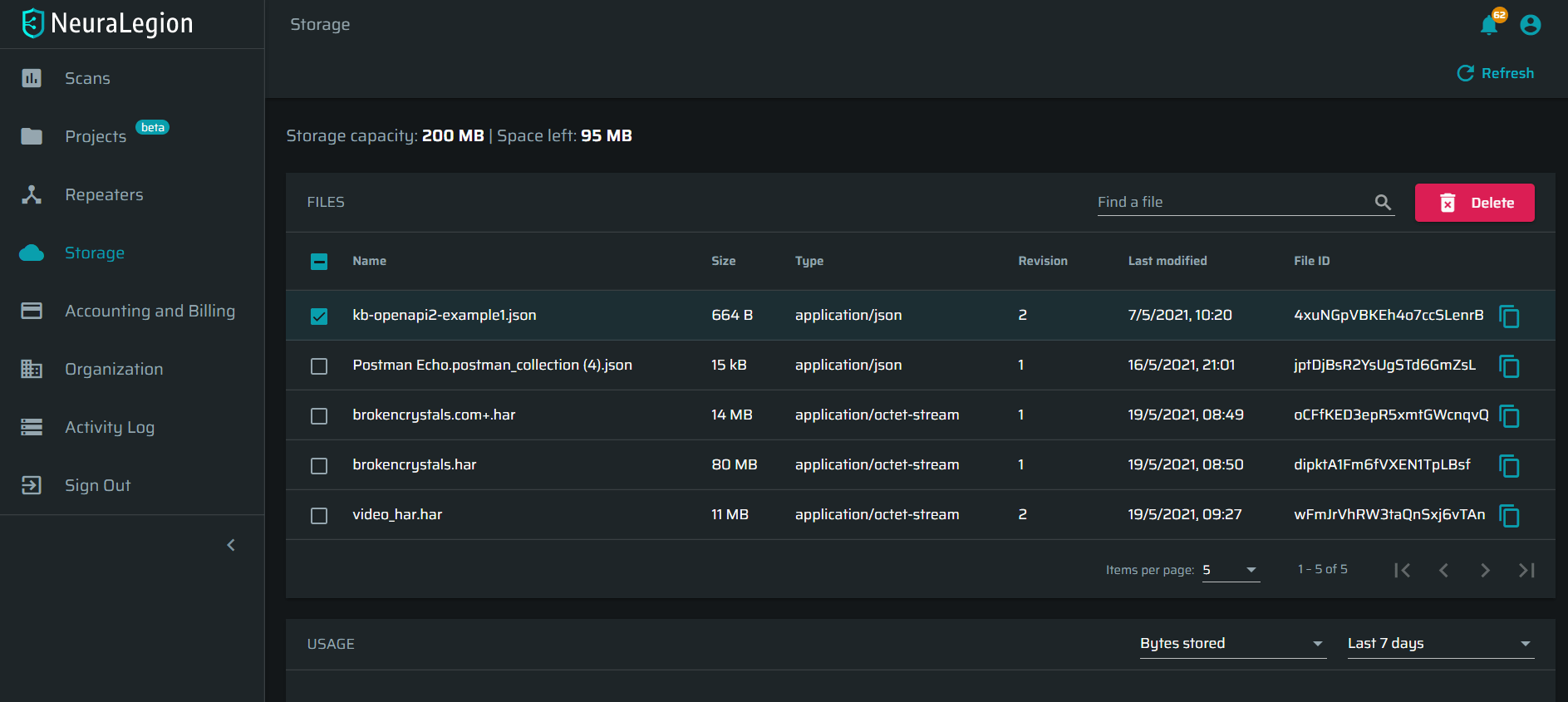
Task: Click file name kb-openapi2-example1.json
Action: pos(444,315)
